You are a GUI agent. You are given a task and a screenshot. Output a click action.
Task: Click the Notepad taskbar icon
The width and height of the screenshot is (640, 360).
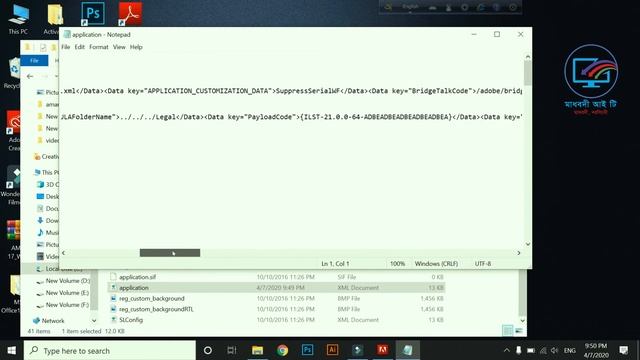[407, 350]
